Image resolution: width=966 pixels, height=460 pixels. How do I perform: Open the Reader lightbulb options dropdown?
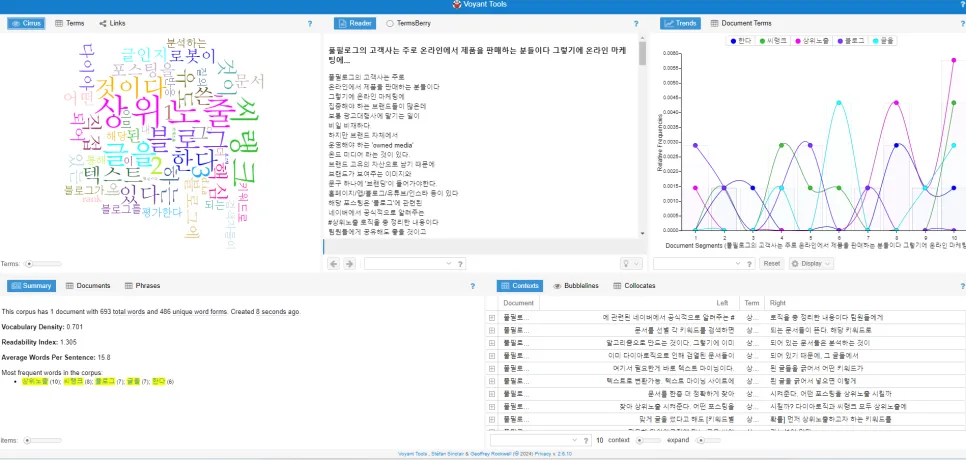[x=631, y=264]
